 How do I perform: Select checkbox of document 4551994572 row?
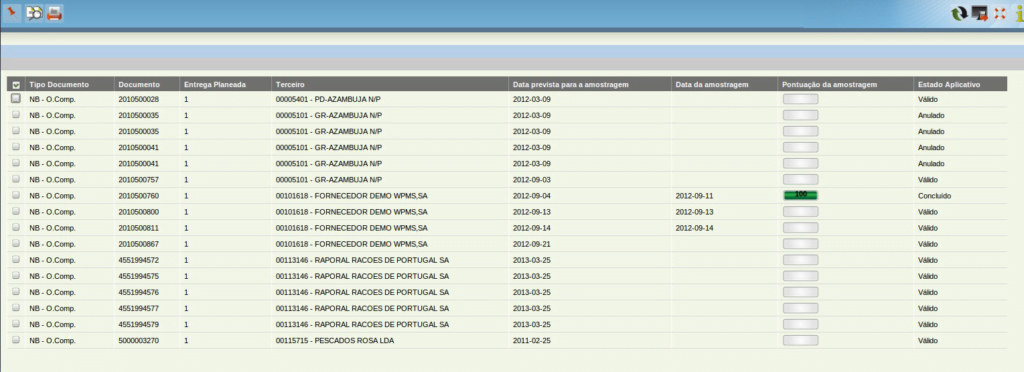[x=16, y=260]
